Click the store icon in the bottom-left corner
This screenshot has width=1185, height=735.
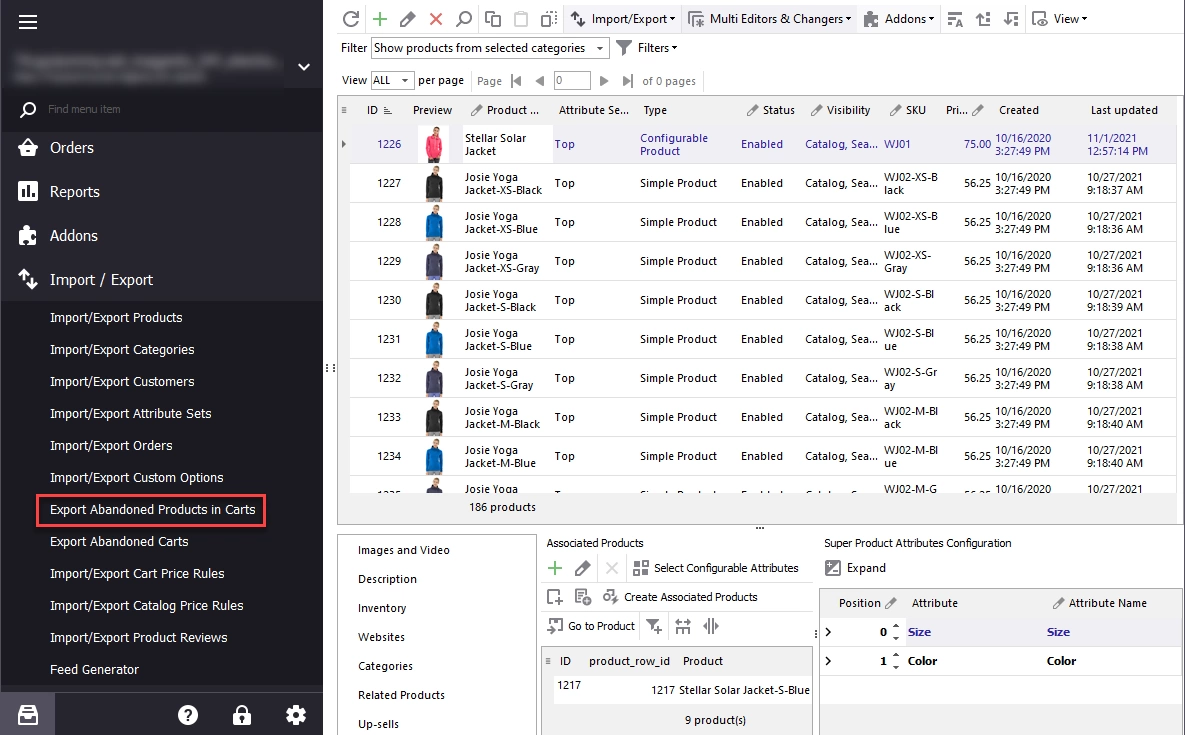tap(28, 715)
